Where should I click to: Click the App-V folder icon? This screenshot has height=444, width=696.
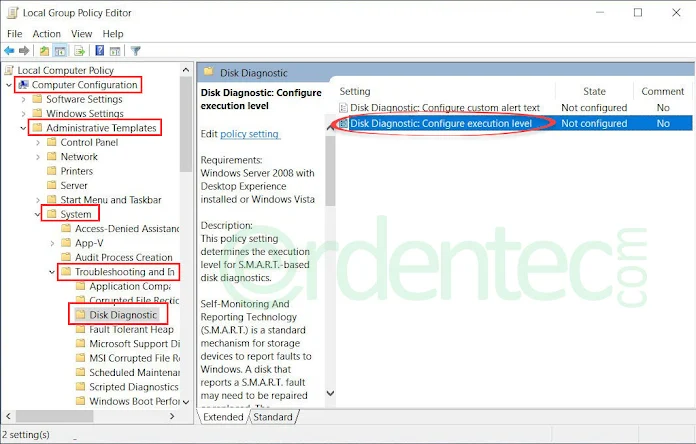pyautogui.click(x=66, y=242)
